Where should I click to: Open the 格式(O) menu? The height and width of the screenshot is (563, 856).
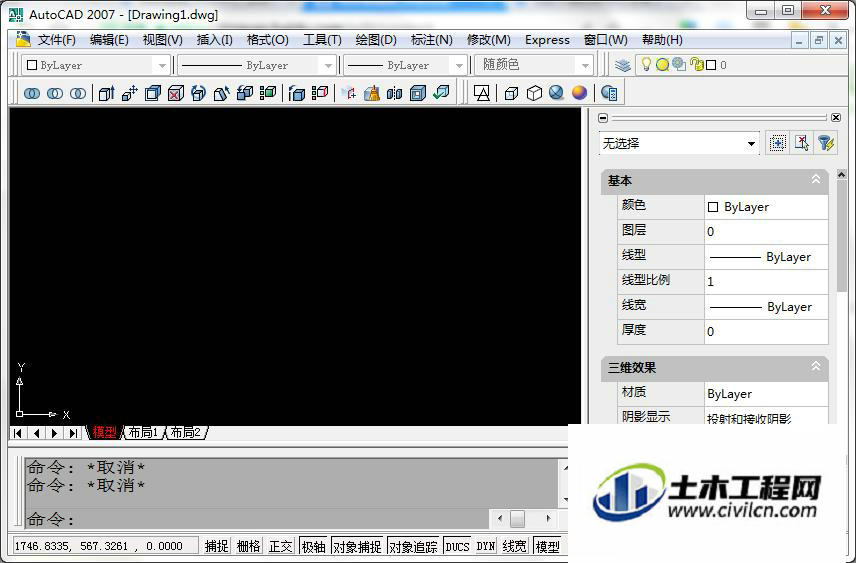tap(268, 40)
